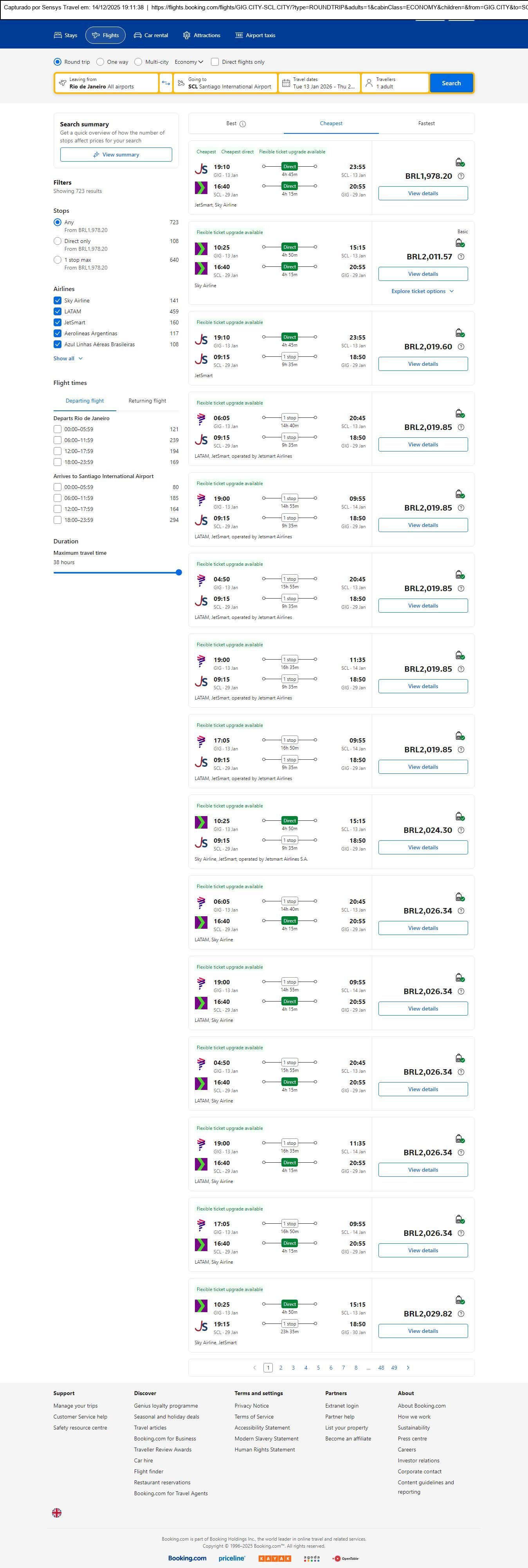Screen dimensions: 528x1568
Task: Click the maximum travel time slider handle
Action: (178, 572)
